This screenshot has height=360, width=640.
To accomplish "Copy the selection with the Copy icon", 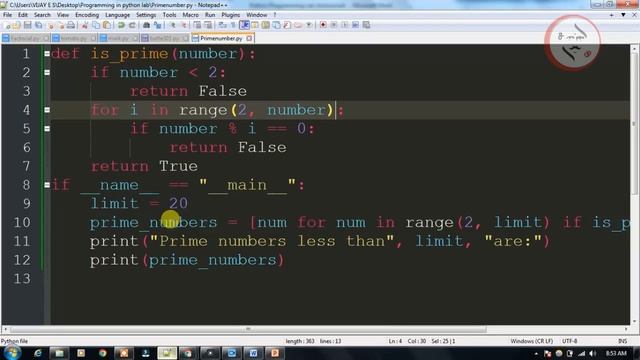I will pos(96,25).
